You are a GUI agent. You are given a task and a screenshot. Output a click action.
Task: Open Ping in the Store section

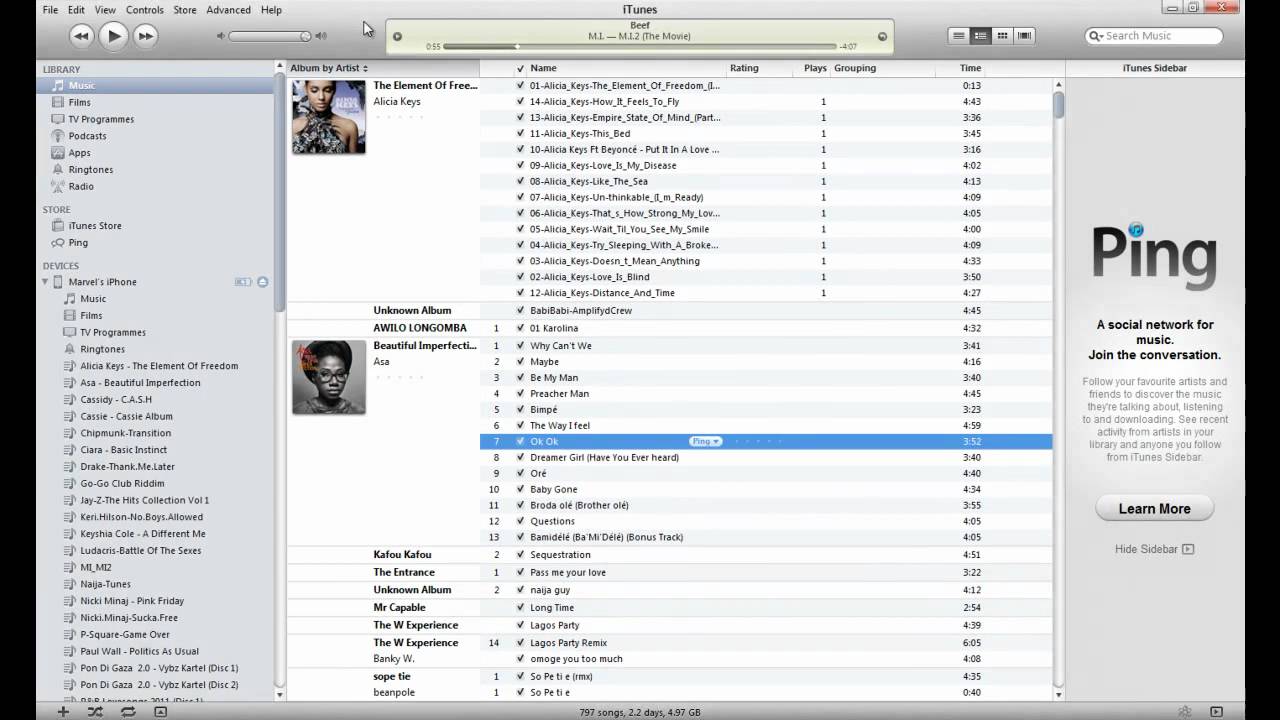[x=77, y=243]
